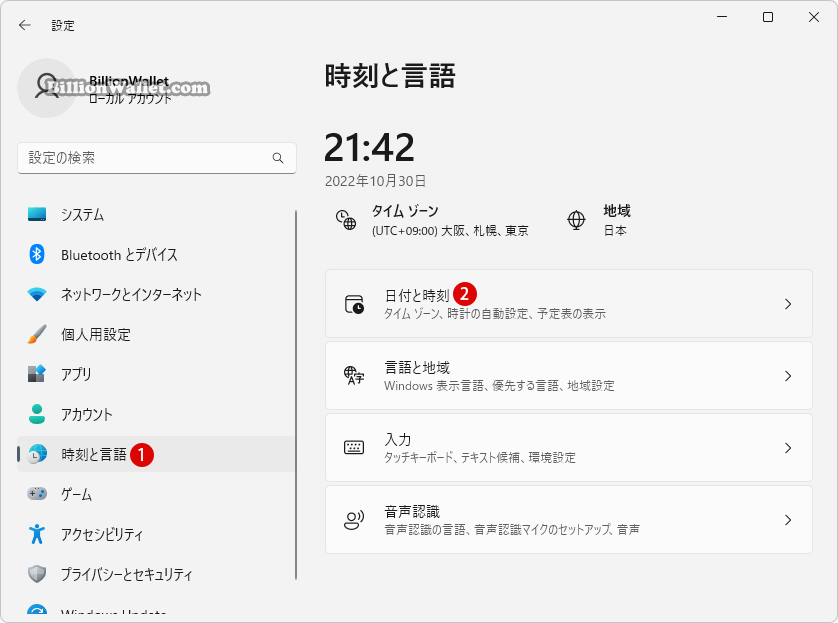Click the タイム ゾーン clock-globe icon
Viewport: 838px width, 623px height.
click(346, 220)
